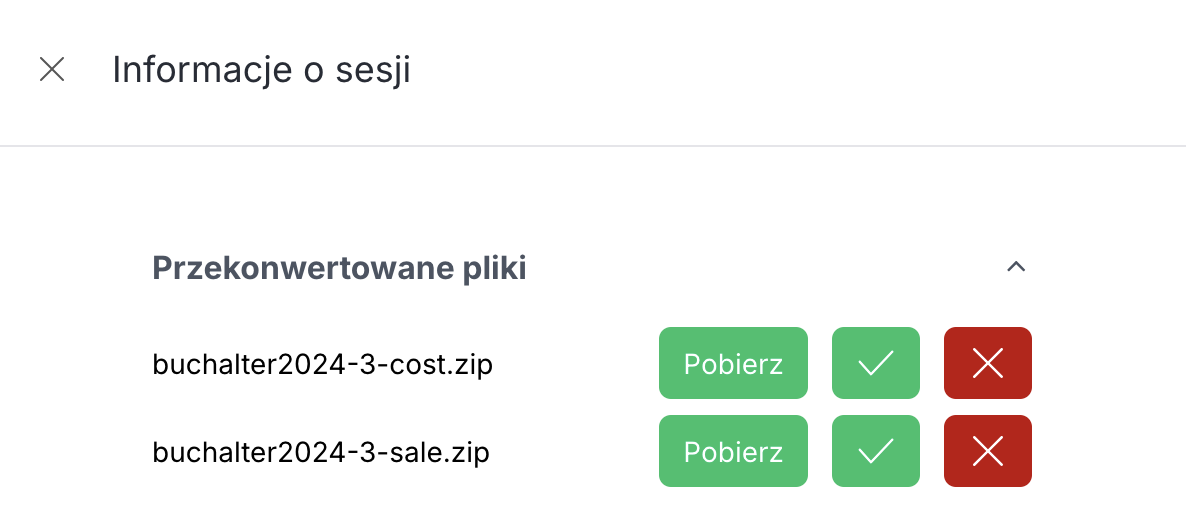The height and width of the screenshot is (526, 1186).
Task: Download buchalter2024-3-sale.zip with Pobierz
Action: click(733, 451)
